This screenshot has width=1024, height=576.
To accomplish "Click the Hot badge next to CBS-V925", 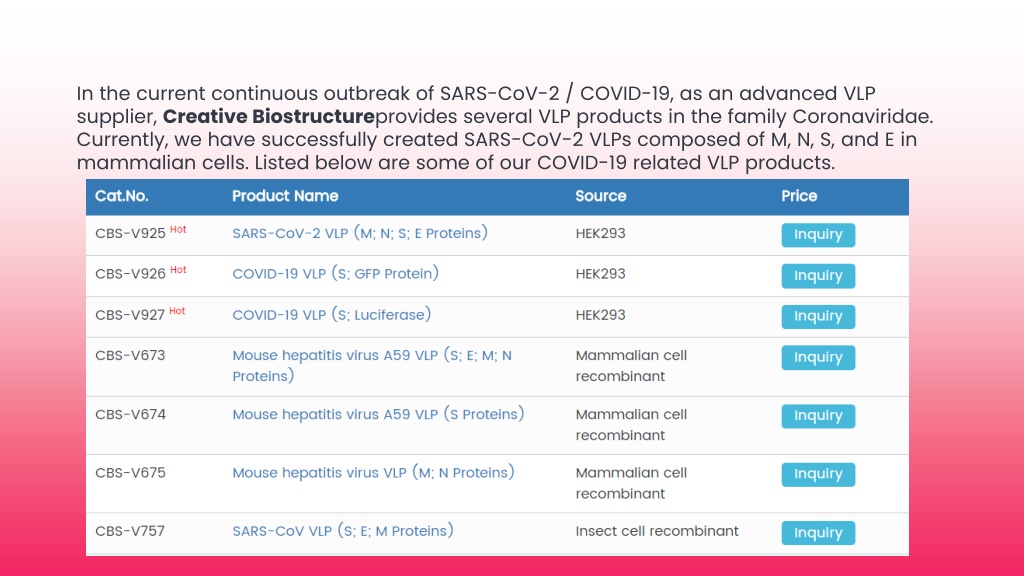I will tap(178, 229).
